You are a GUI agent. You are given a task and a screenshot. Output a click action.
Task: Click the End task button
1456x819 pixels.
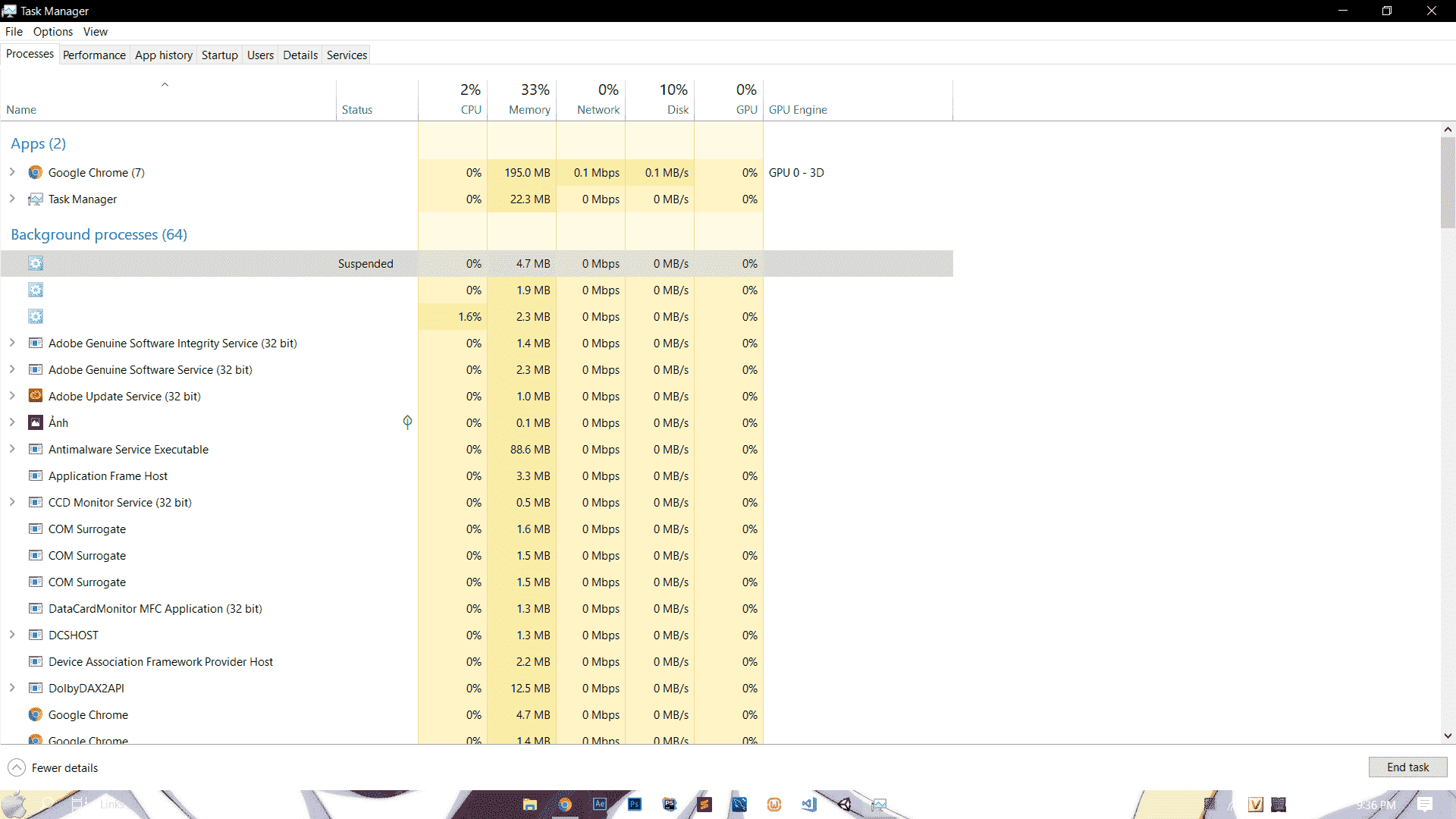click(1407, 767)
